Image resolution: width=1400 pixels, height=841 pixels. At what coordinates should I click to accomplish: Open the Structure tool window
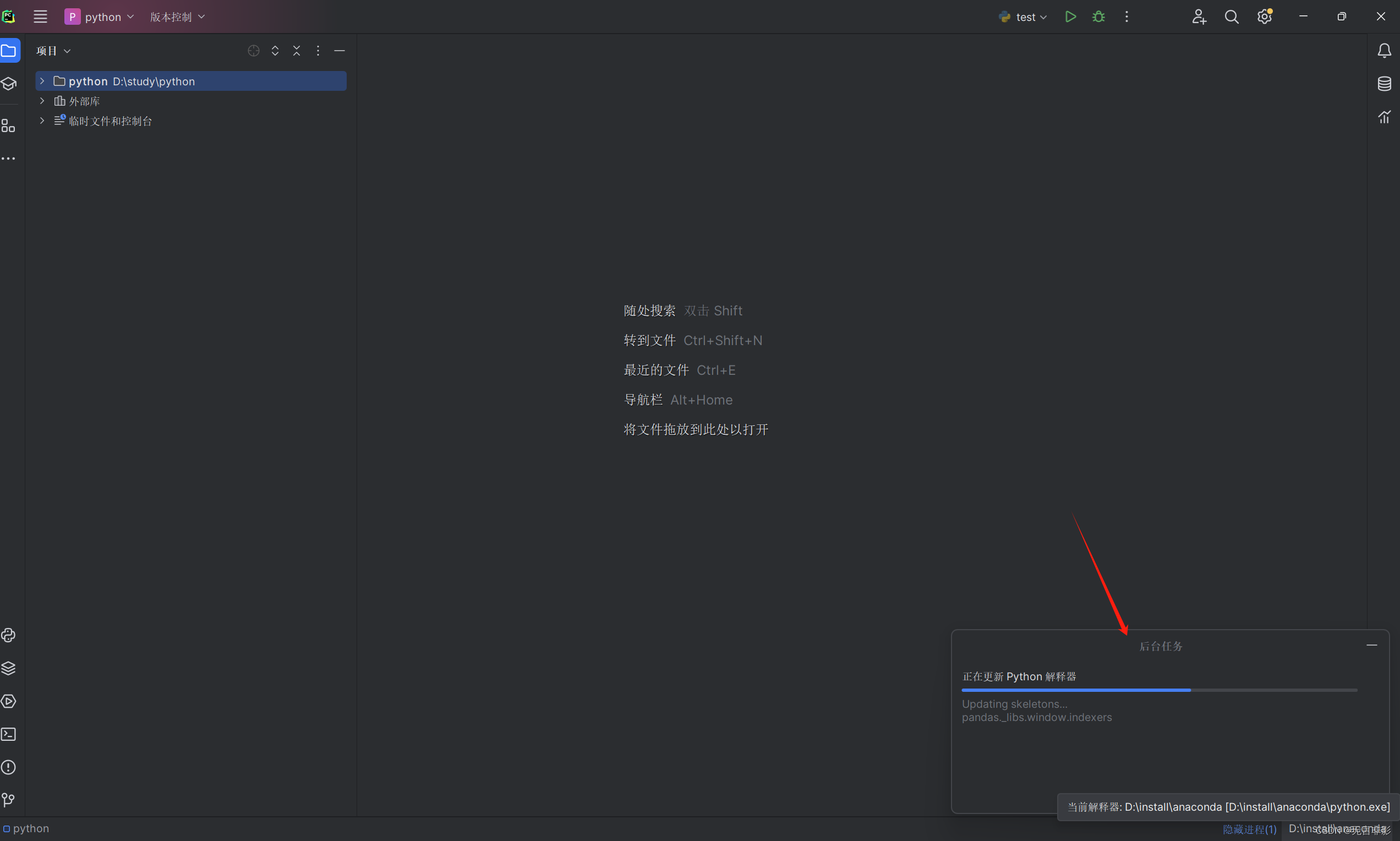click(x=8, y=125)
